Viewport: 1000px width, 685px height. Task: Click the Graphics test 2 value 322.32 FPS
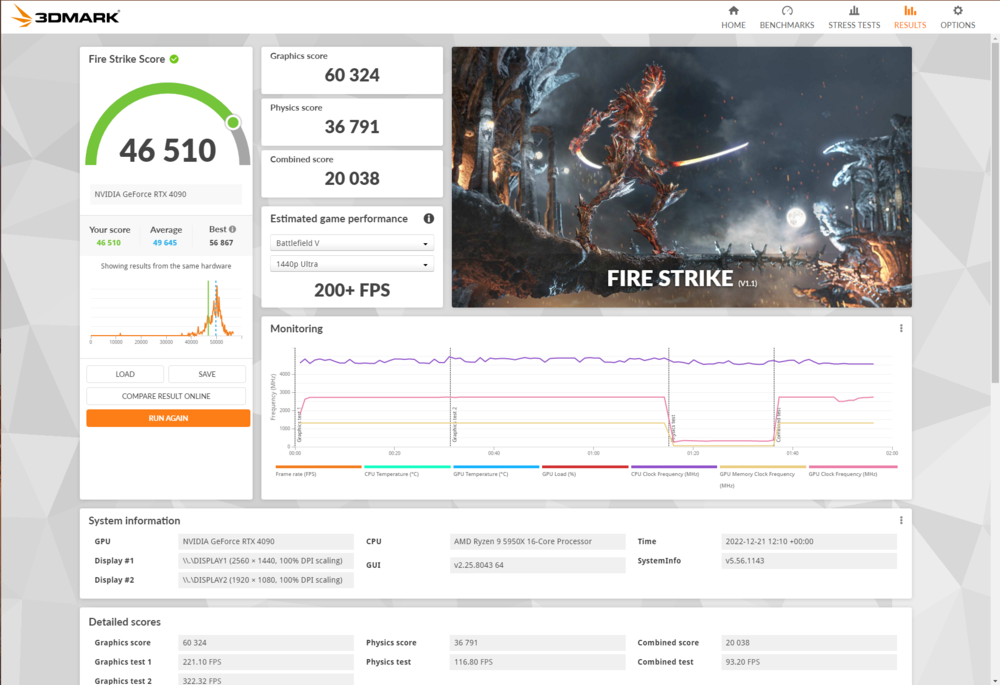265,680
